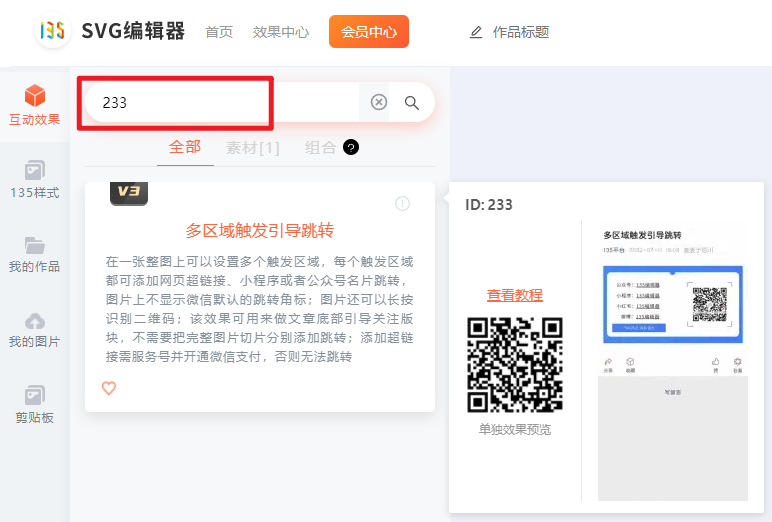Go to 首页 in the top navigation
This screenshot has height=522, width=772.
click(x=219, y=33)
